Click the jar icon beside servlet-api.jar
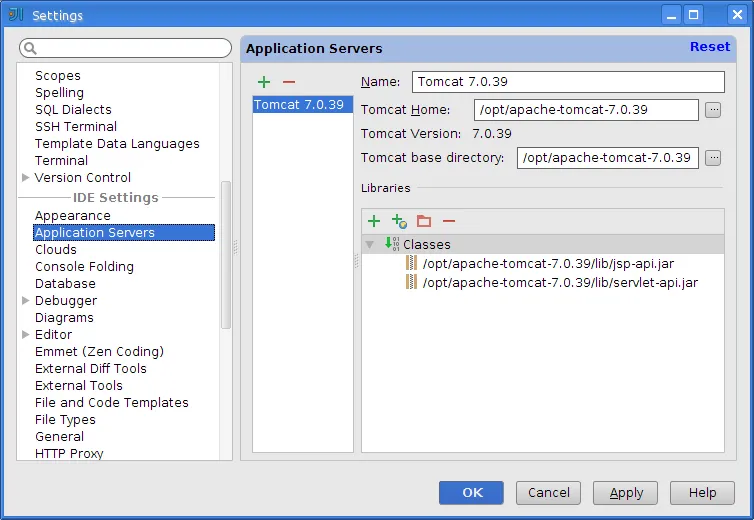 pos(411,282)
